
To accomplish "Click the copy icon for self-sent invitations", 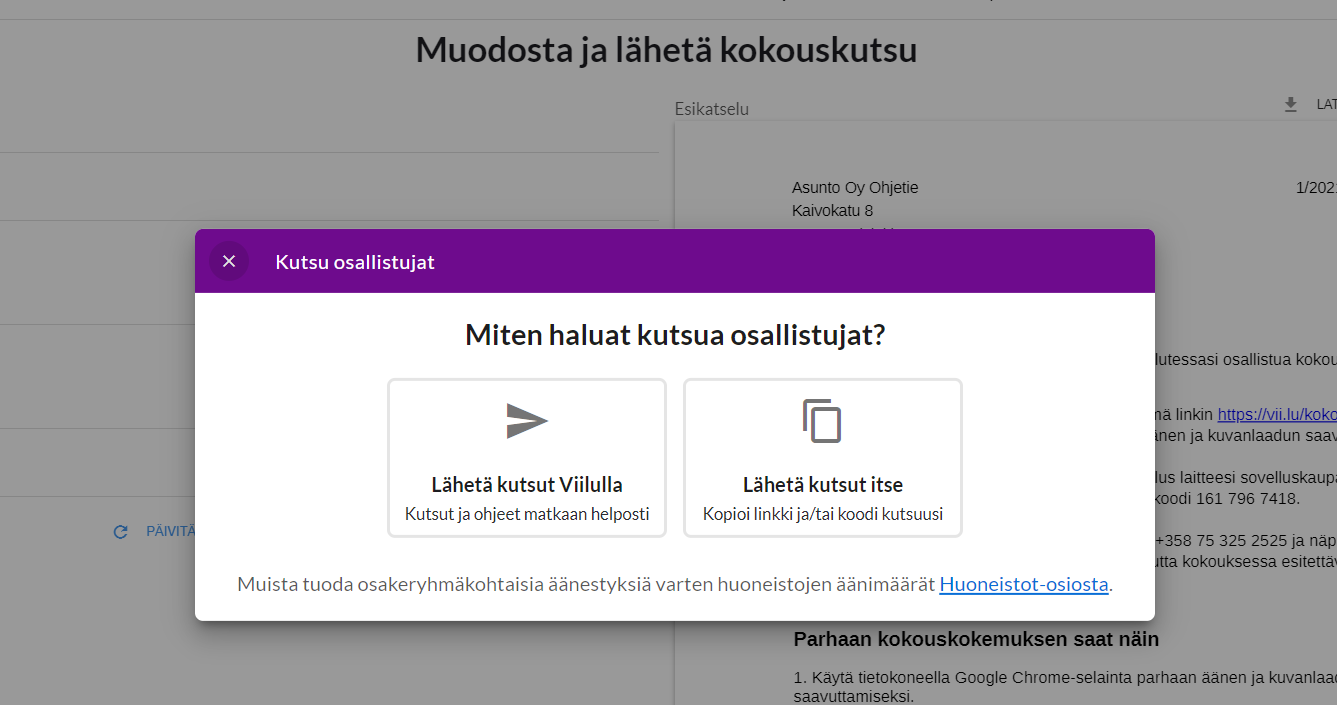I will (822, 421).
